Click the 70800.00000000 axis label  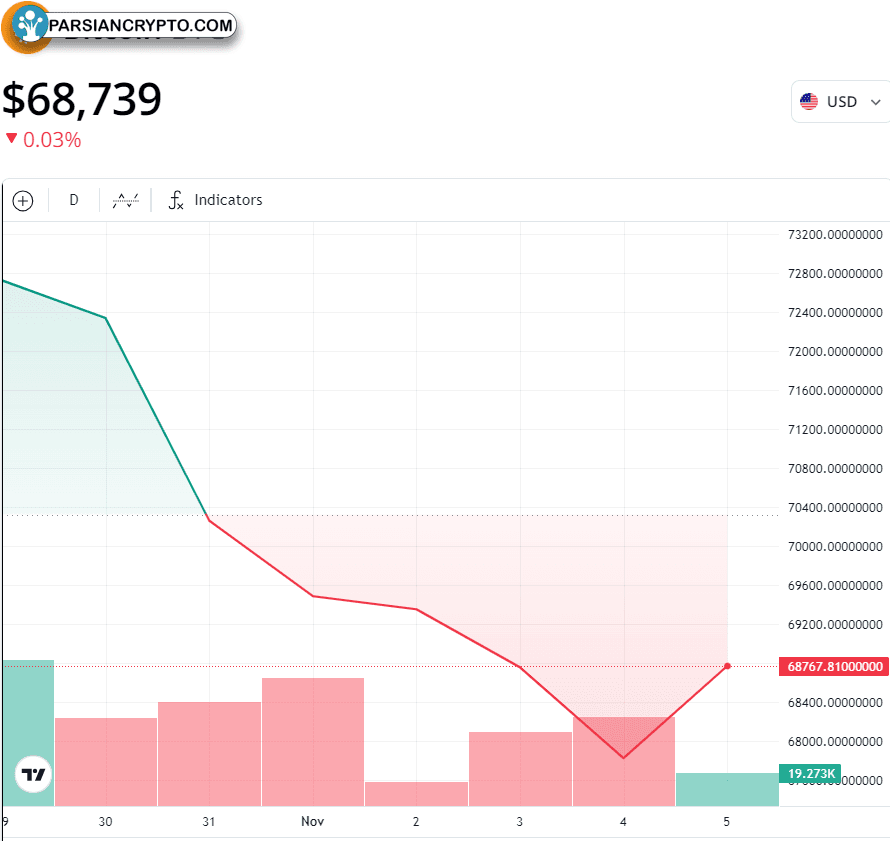[x=835, y=469]
